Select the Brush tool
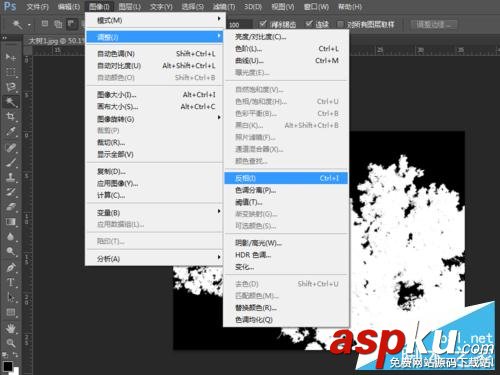The image size is (500, 375). tap(11, 162)
